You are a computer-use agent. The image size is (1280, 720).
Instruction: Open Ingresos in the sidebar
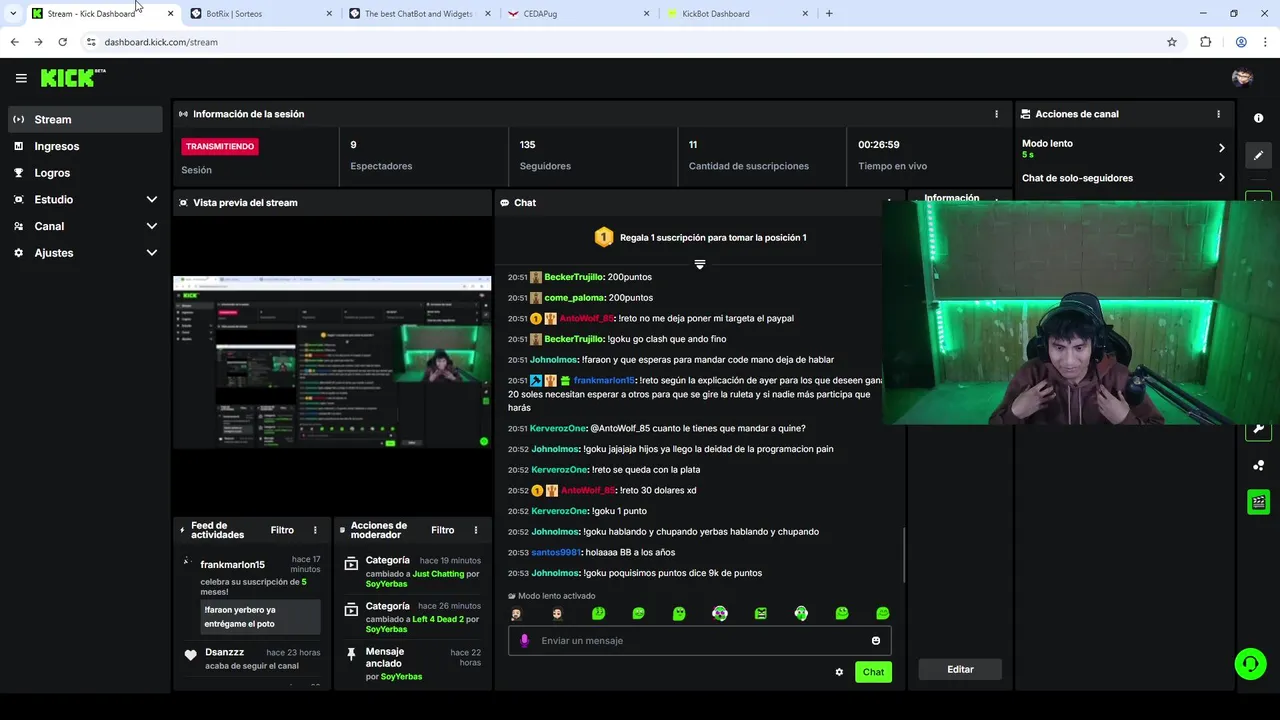point(85,146)
